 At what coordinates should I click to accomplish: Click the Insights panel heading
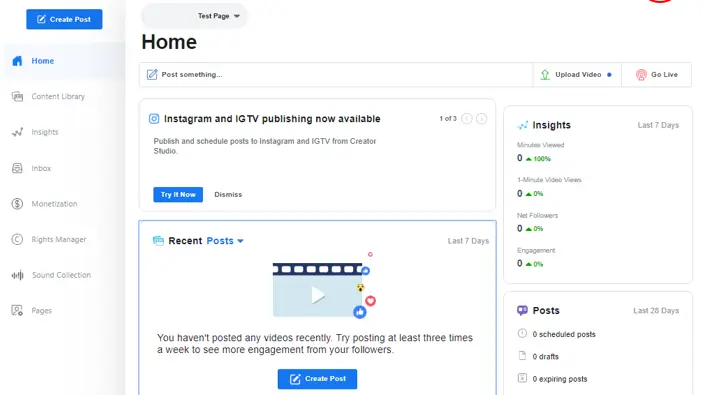[551, 126]
